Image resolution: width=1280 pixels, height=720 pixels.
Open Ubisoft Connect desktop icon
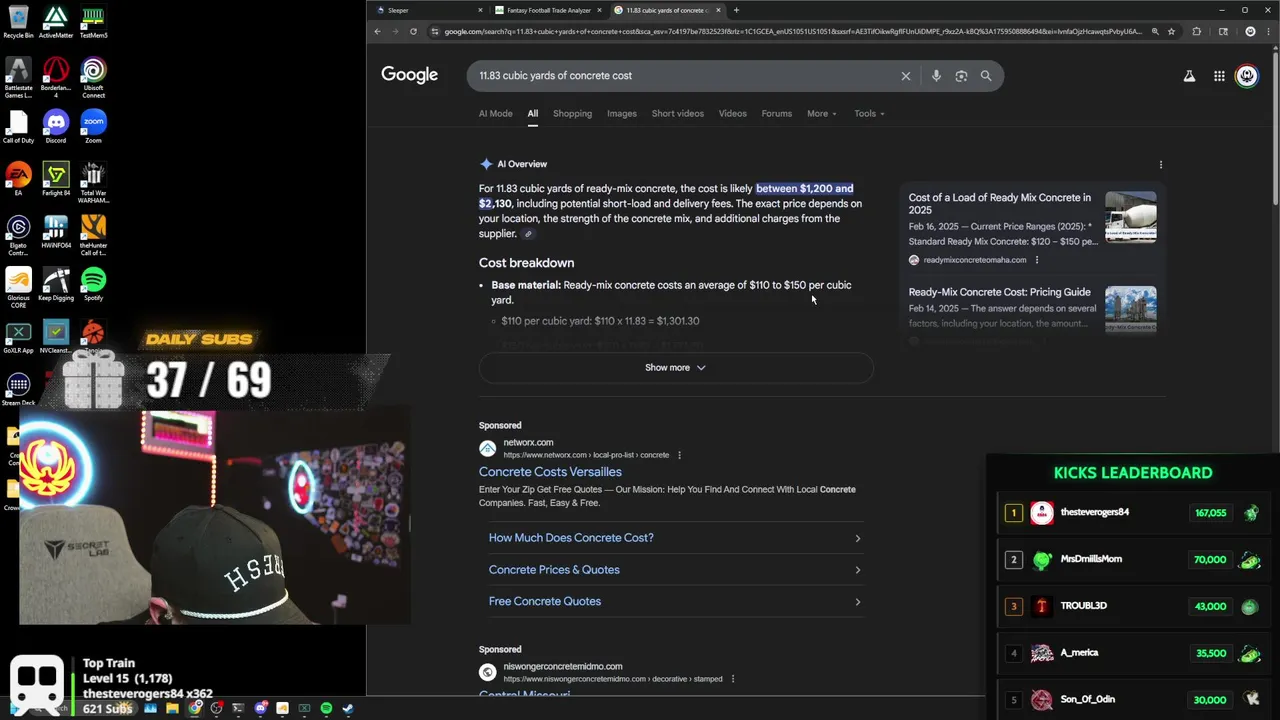(93, 76)
